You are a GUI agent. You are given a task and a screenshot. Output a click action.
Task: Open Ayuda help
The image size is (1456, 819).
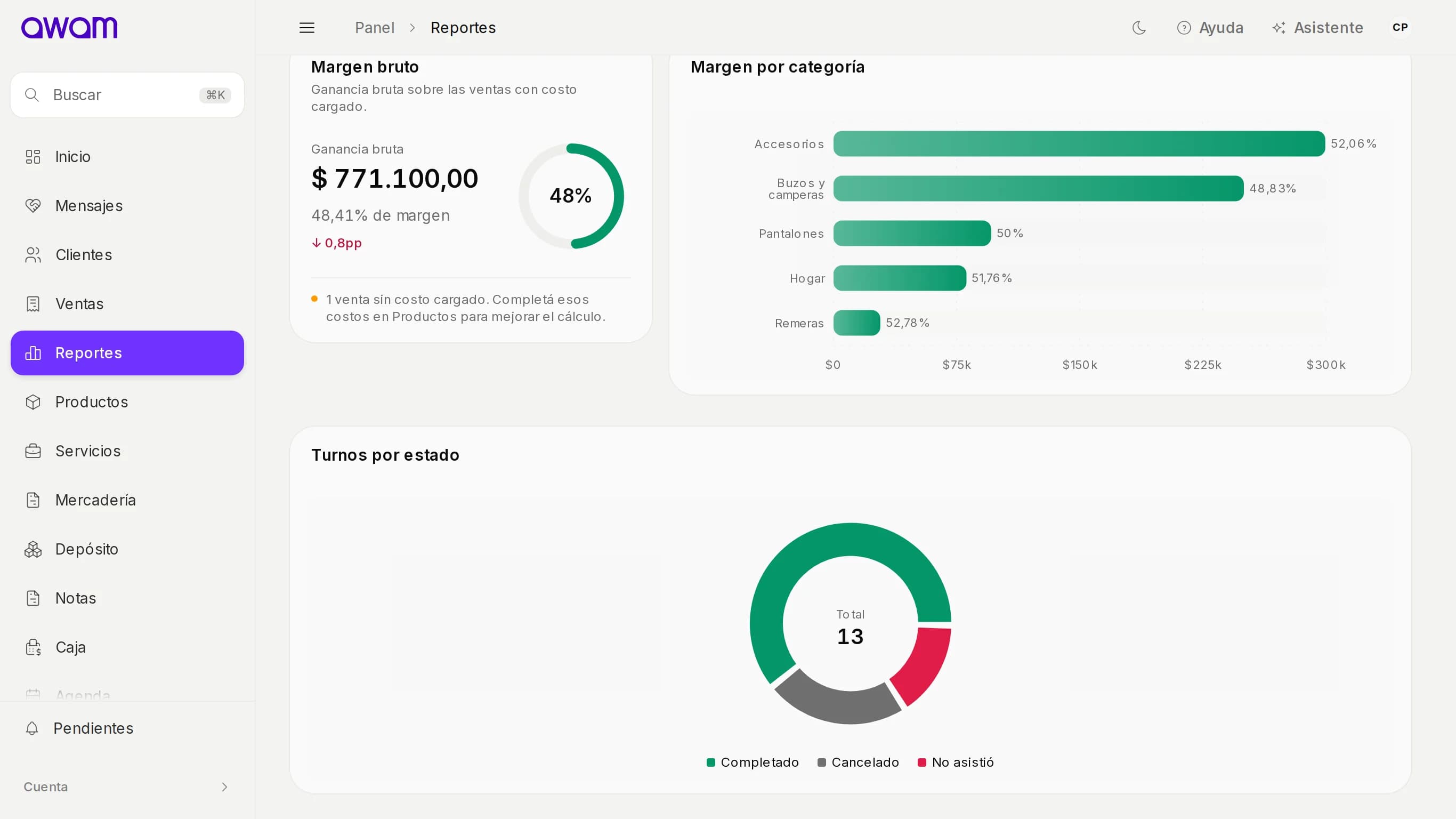[x=1210, y=28]
